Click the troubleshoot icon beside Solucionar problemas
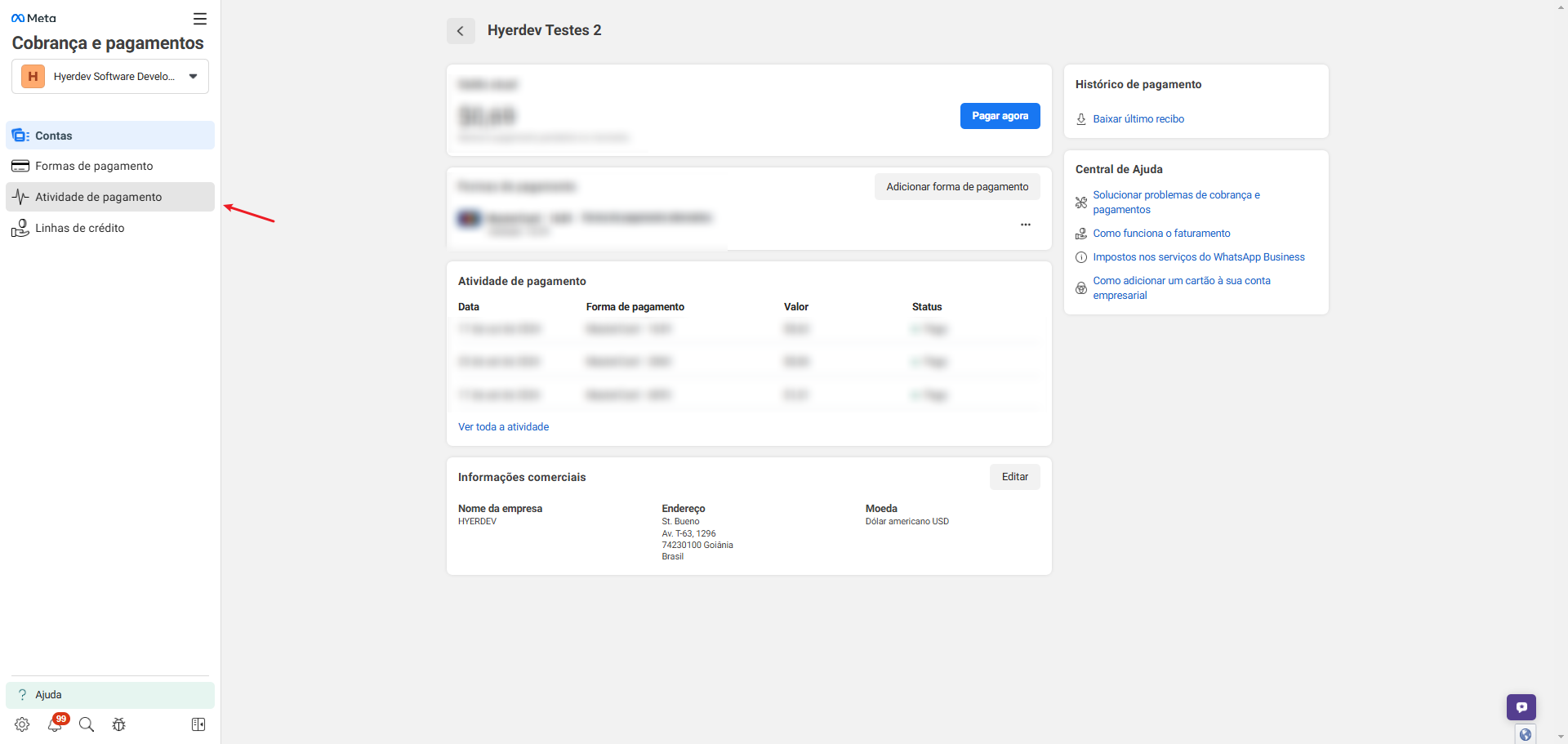The image size is (1568, 744). pyautogui.click(x=1081, y=203)
